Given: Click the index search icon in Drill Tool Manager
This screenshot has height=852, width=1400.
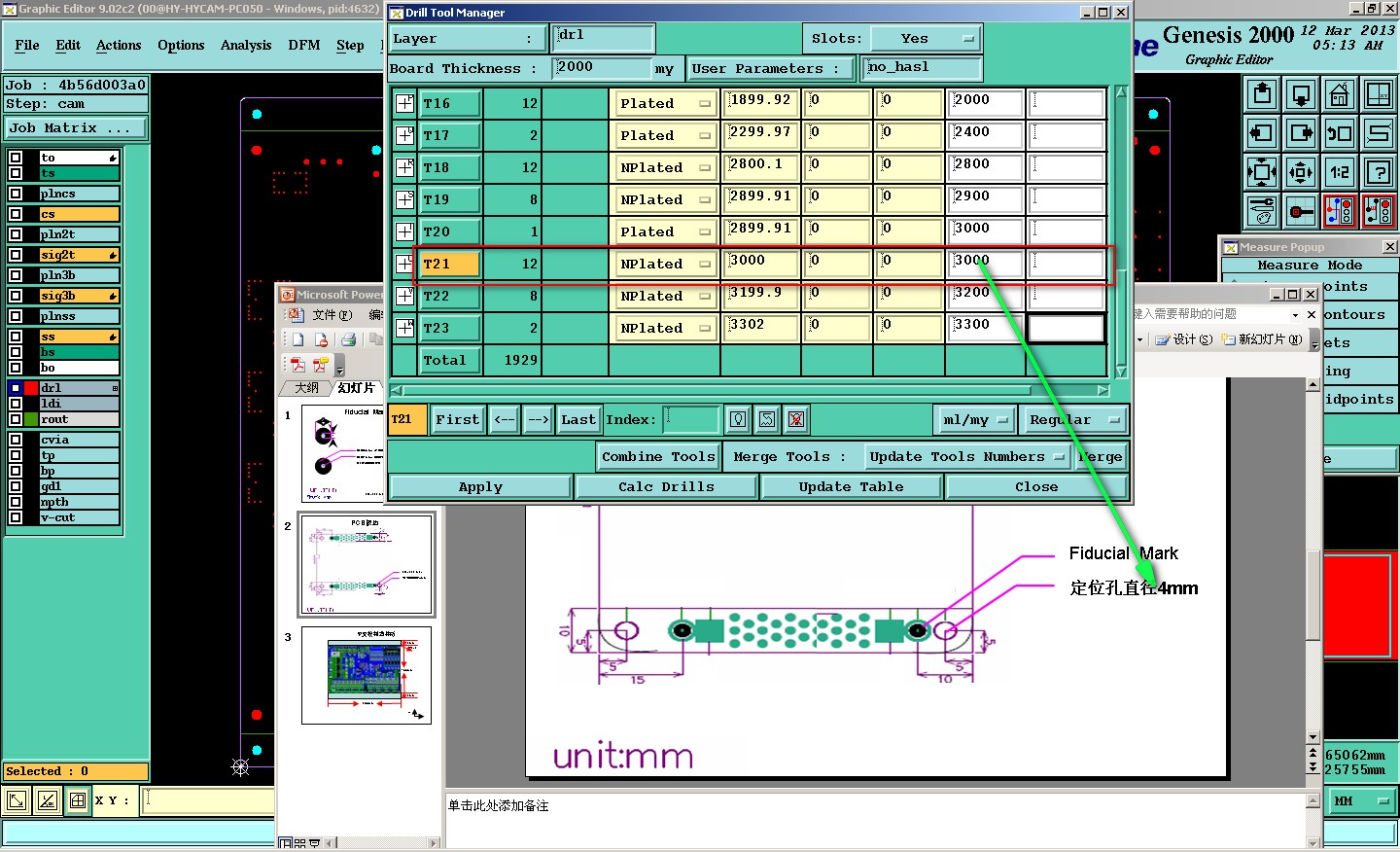Looking at the screenshot, I should click(x=738, y=419).
